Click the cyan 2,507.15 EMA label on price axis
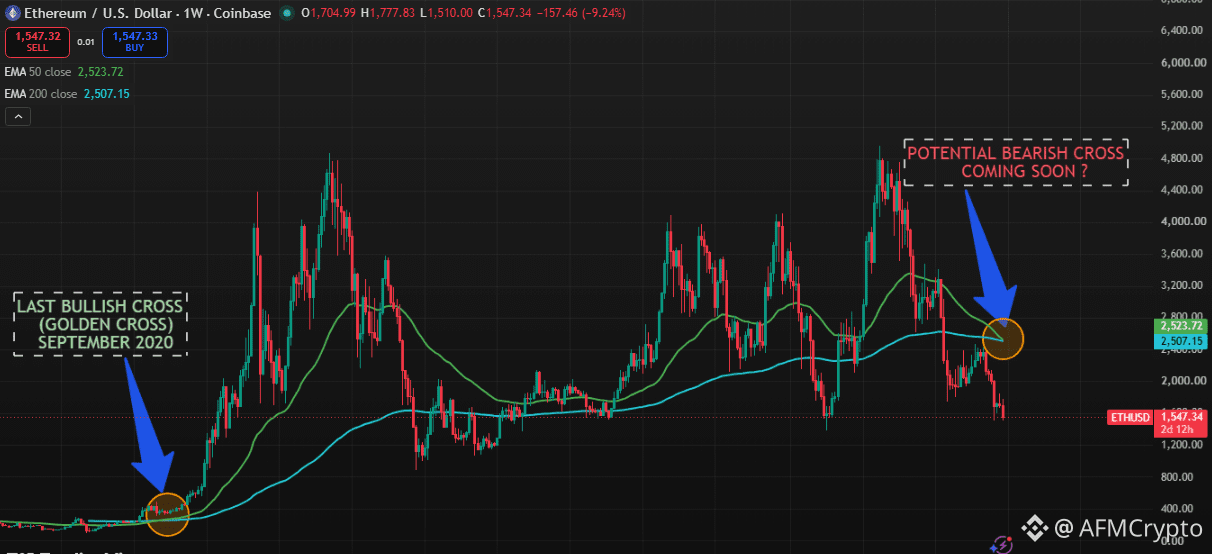 (x=1181, y=342)
